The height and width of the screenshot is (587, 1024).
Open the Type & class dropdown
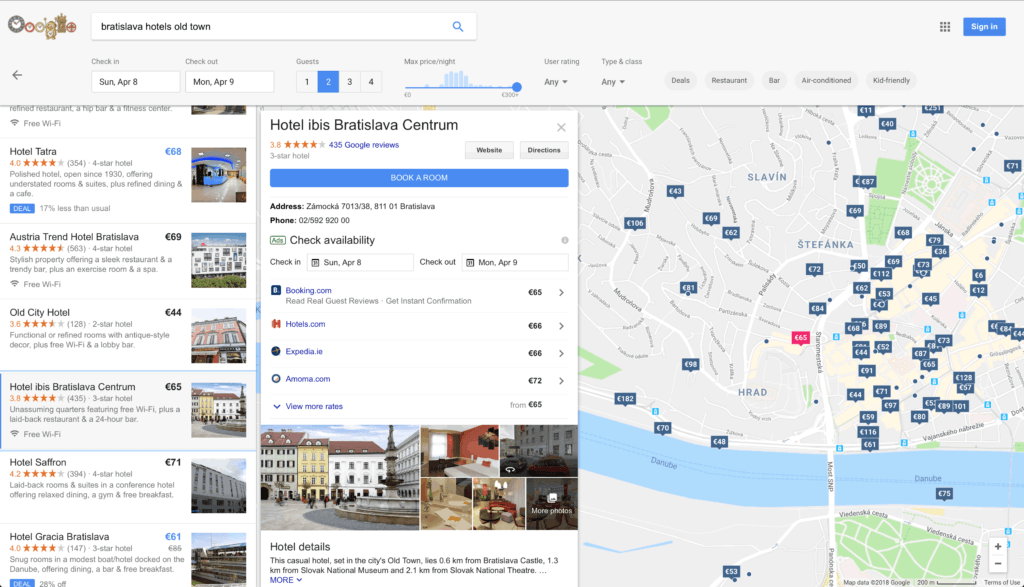pyautogui.click(x=613, y=82)
